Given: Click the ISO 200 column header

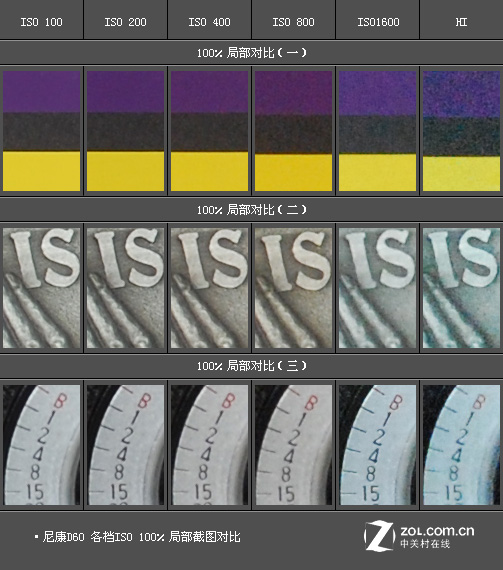Looking at the screenshot, I should click(125, 22).
